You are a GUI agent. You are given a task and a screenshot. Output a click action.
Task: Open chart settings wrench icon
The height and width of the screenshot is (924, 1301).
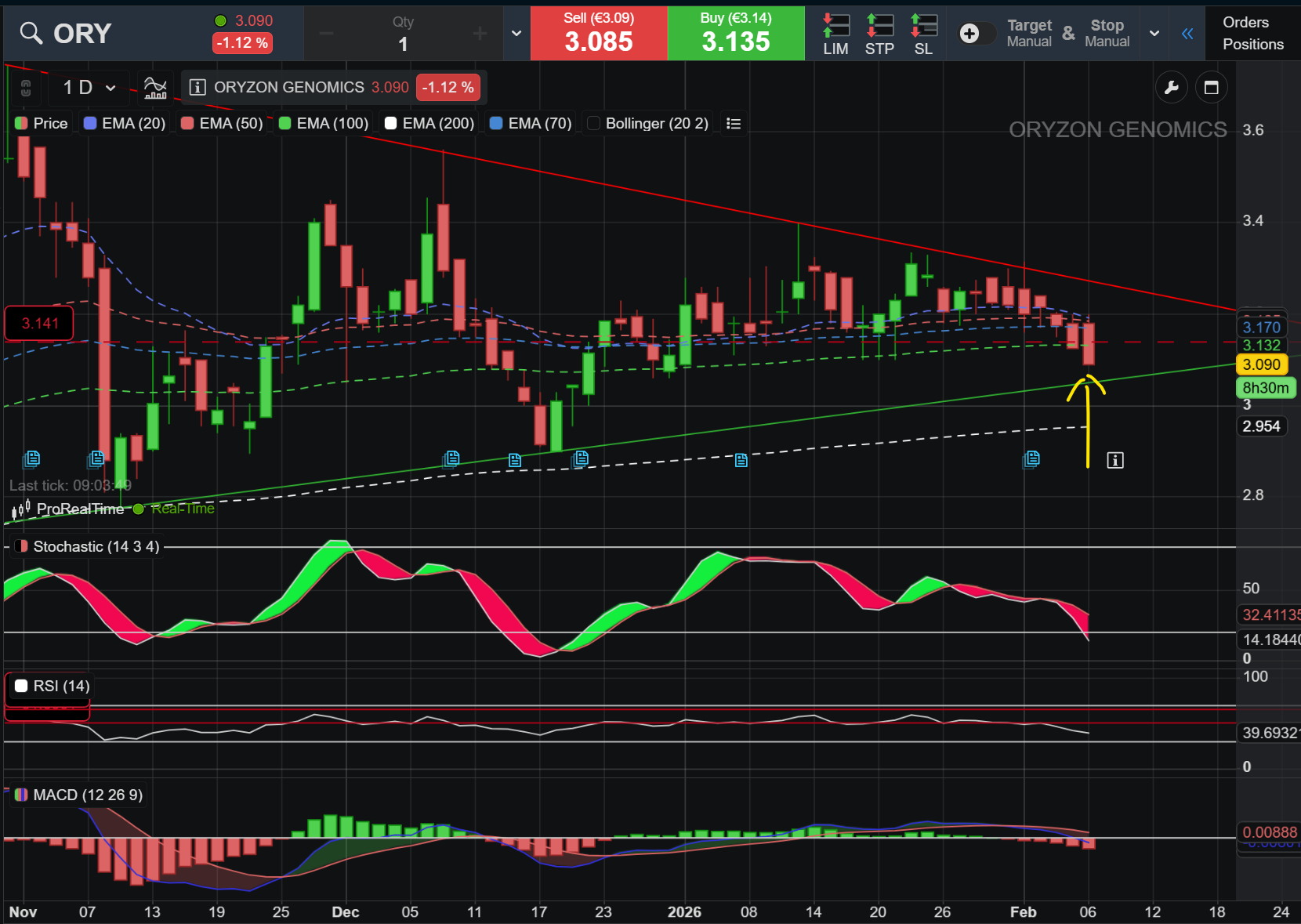point(1171,88)
